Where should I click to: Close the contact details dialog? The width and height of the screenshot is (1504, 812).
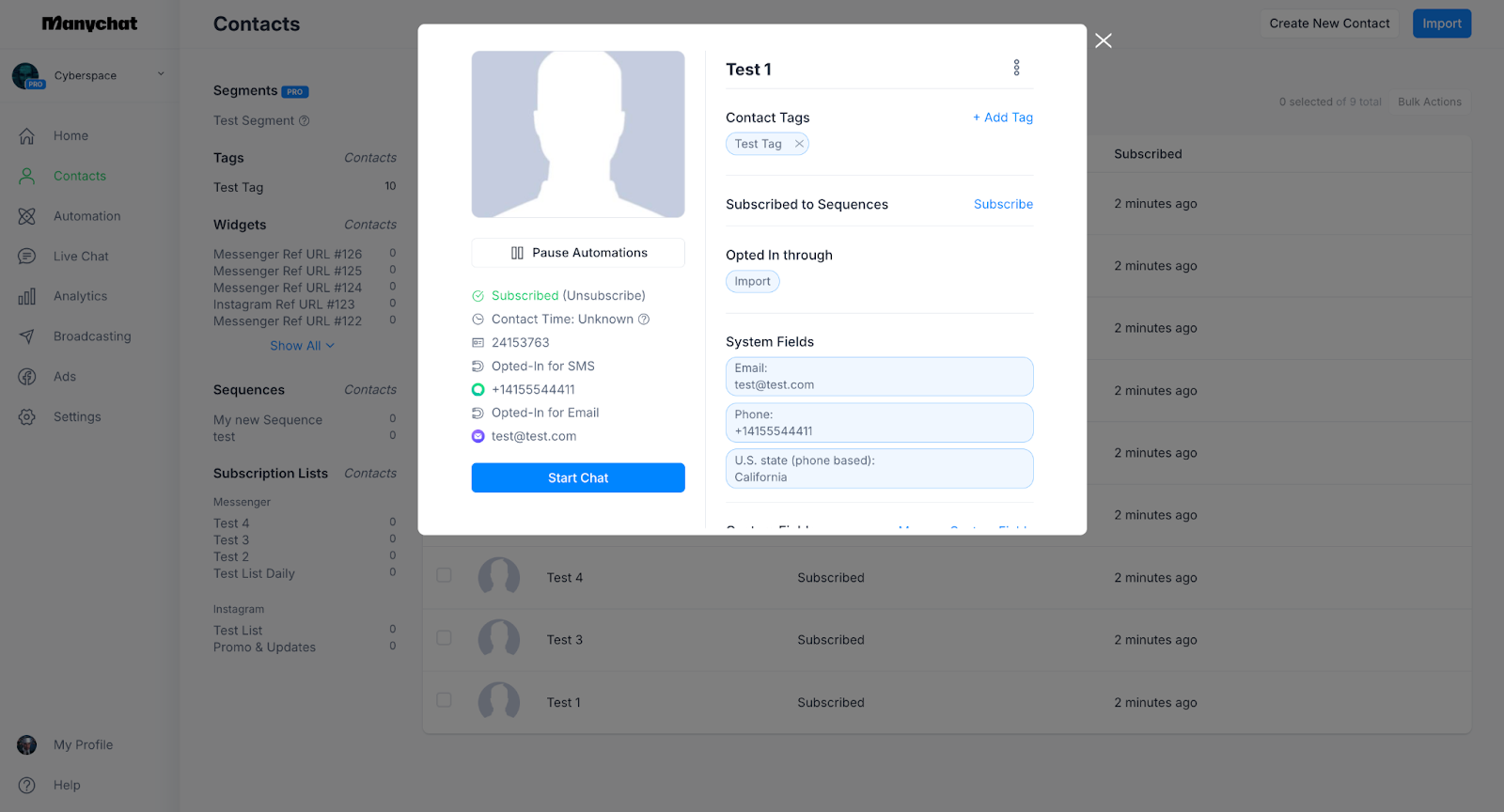[x=1104, y=40]
